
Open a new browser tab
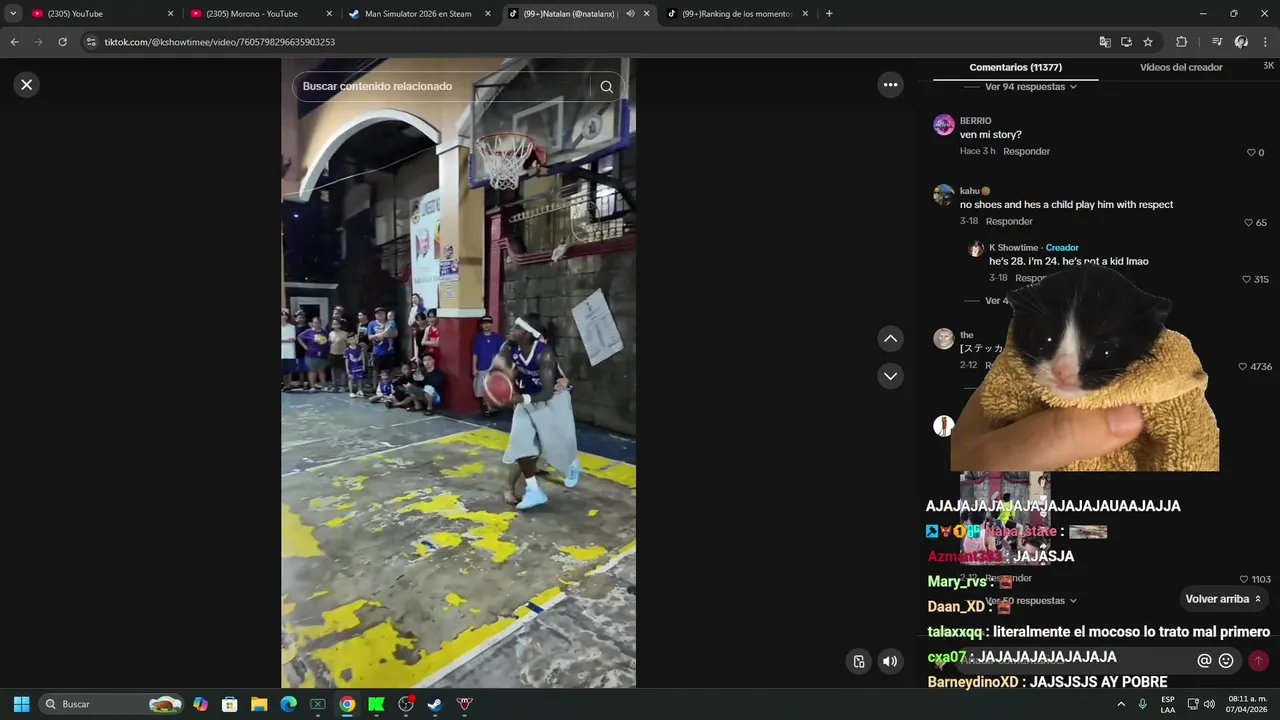829,14
